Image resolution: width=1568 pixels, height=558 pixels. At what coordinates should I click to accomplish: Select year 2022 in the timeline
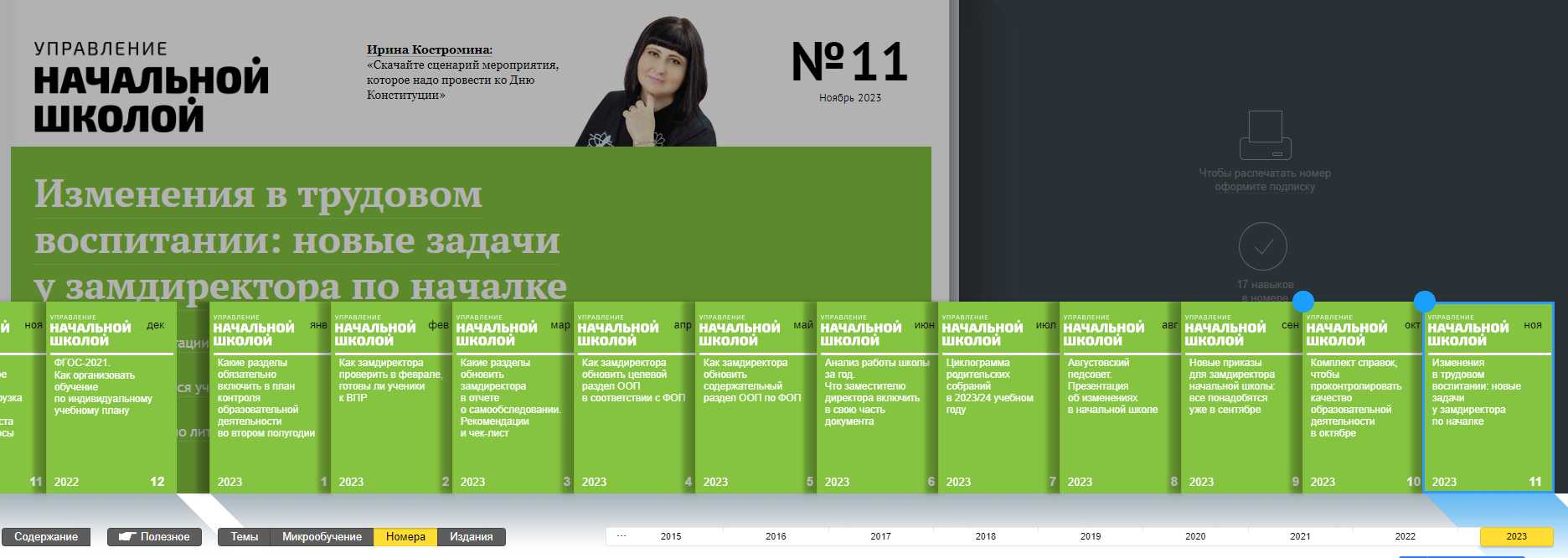[1405, 536]
